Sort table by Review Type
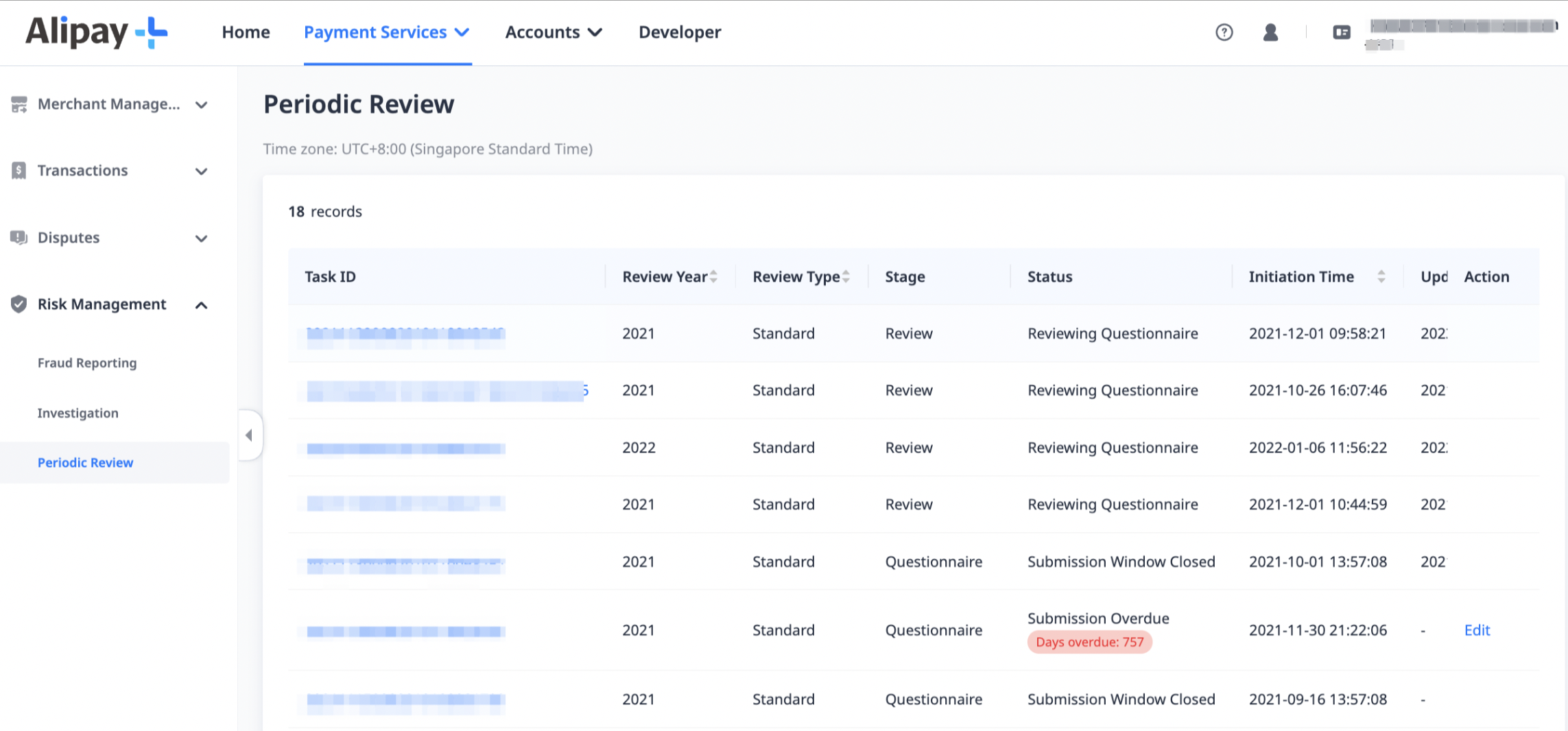Viewport: 1568px width, 731px height. [x=846, y=276]
